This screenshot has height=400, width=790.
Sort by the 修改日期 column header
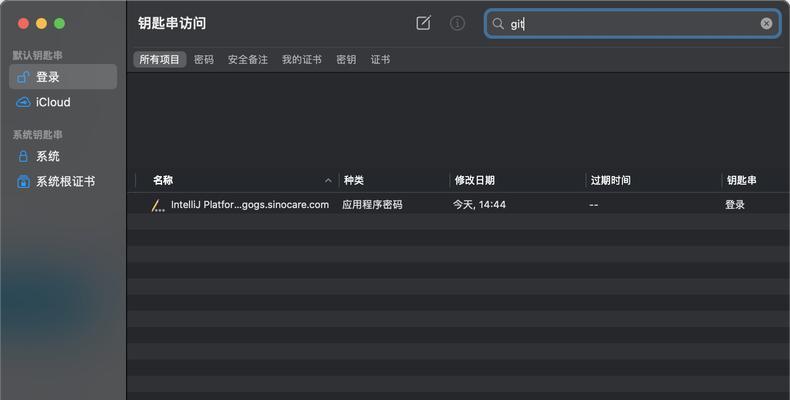475,180
